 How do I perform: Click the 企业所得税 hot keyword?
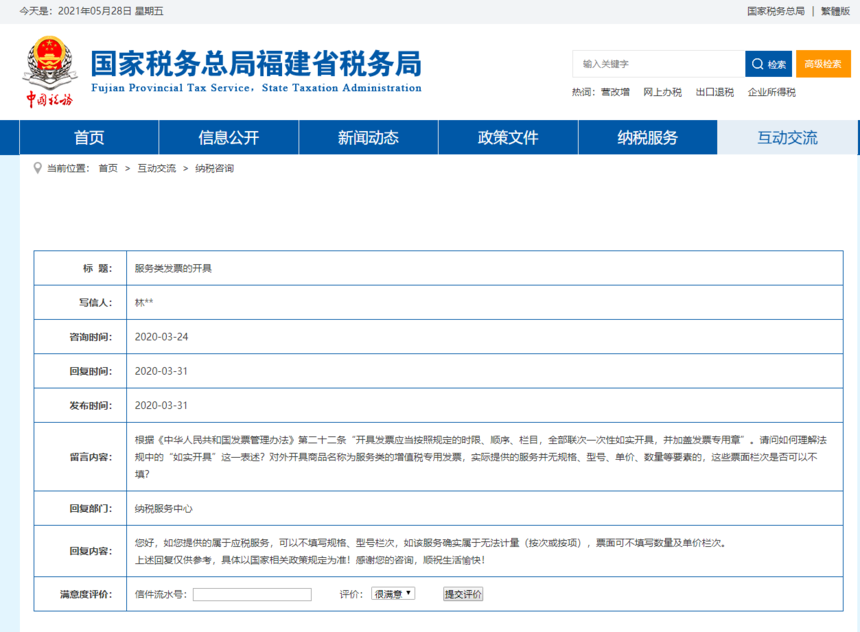[772, 92]
